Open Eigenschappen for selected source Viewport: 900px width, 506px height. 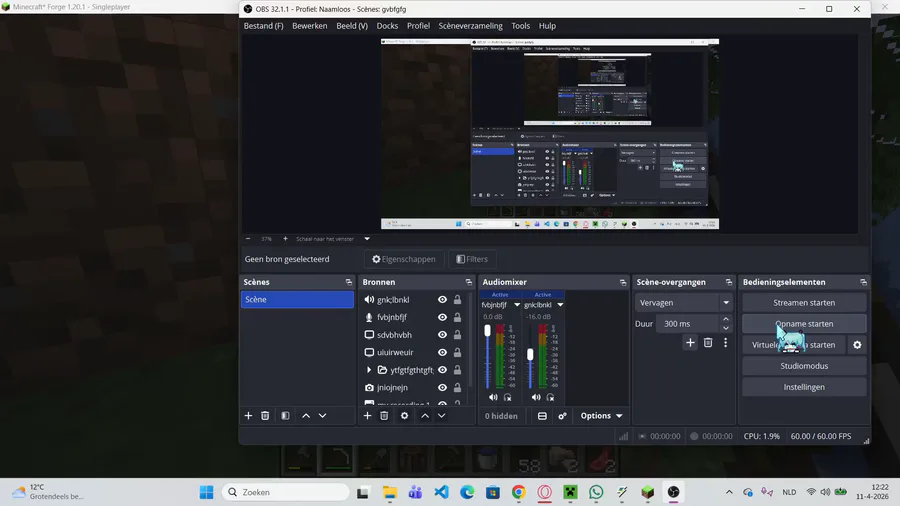pyautogui.click(x=404, y=259)
